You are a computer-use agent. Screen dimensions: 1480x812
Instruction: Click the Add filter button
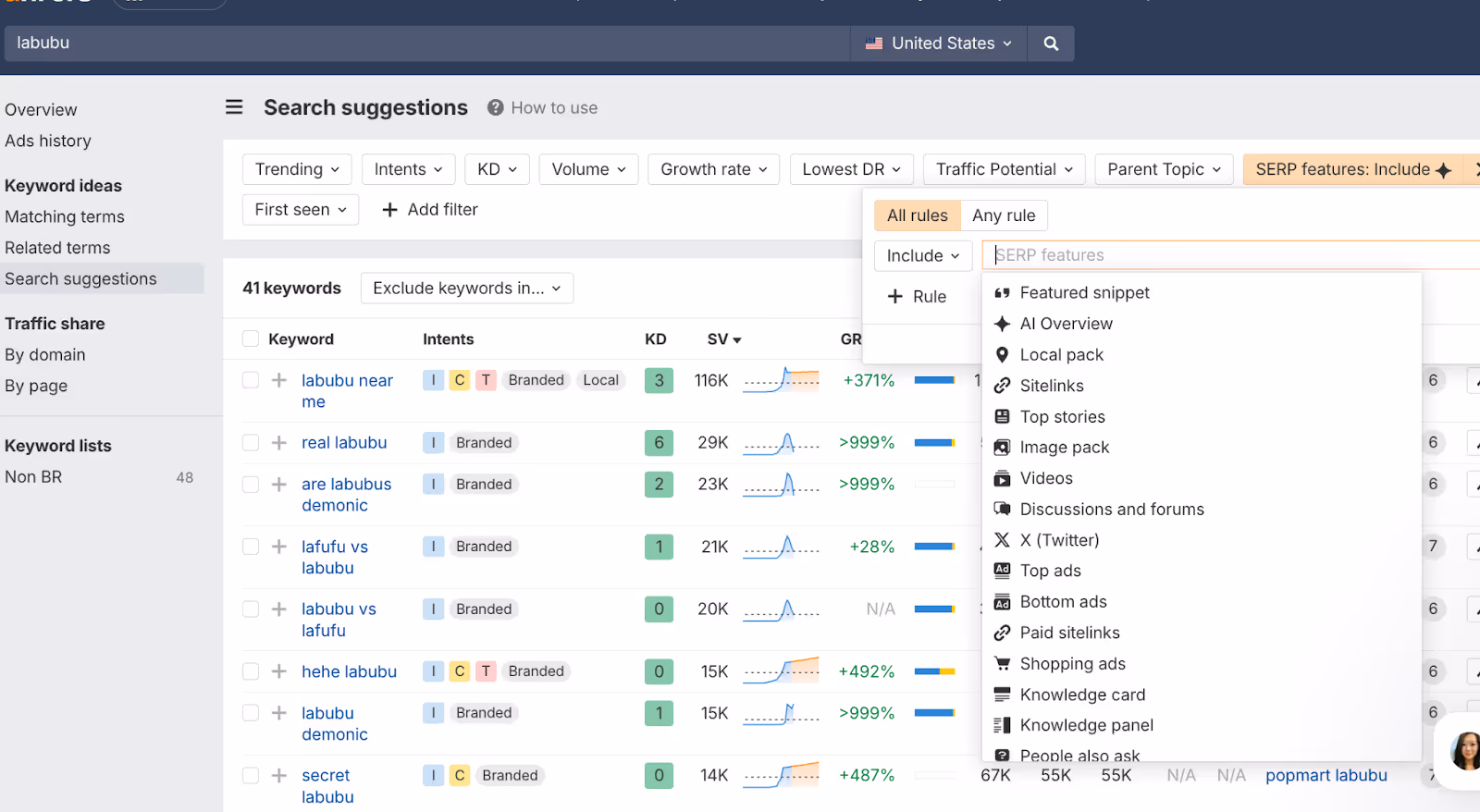430,210
